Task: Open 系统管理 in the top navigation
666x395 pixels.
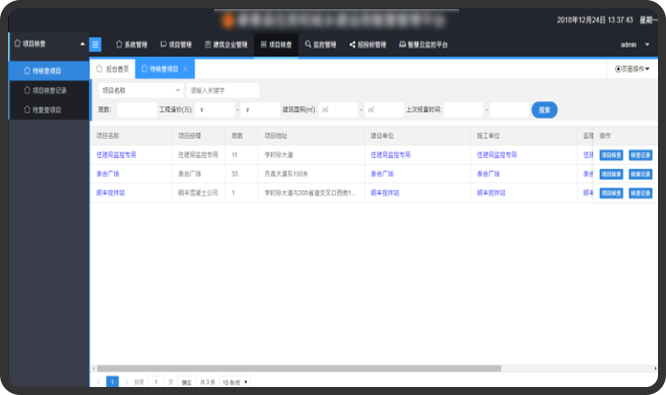Action: pyautogui.click(x=131, y=45)
